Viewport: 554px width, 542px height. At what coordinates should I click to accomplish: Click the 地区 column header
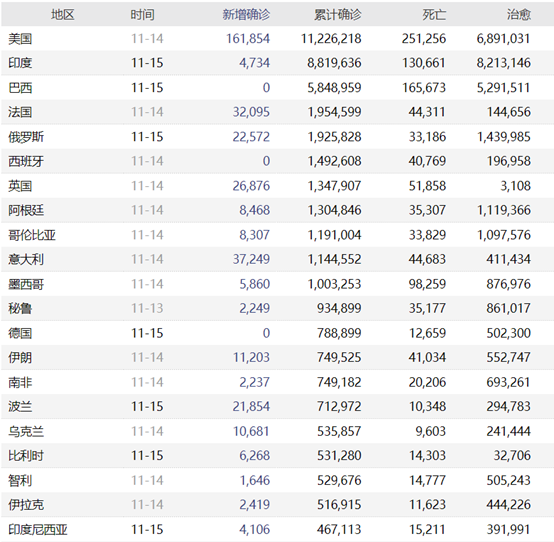[x=63, y=14]
